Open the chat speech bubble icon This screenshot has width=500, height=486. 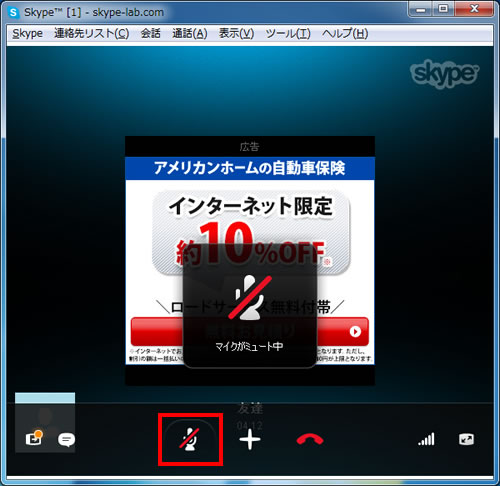click(x=66, y=440)
